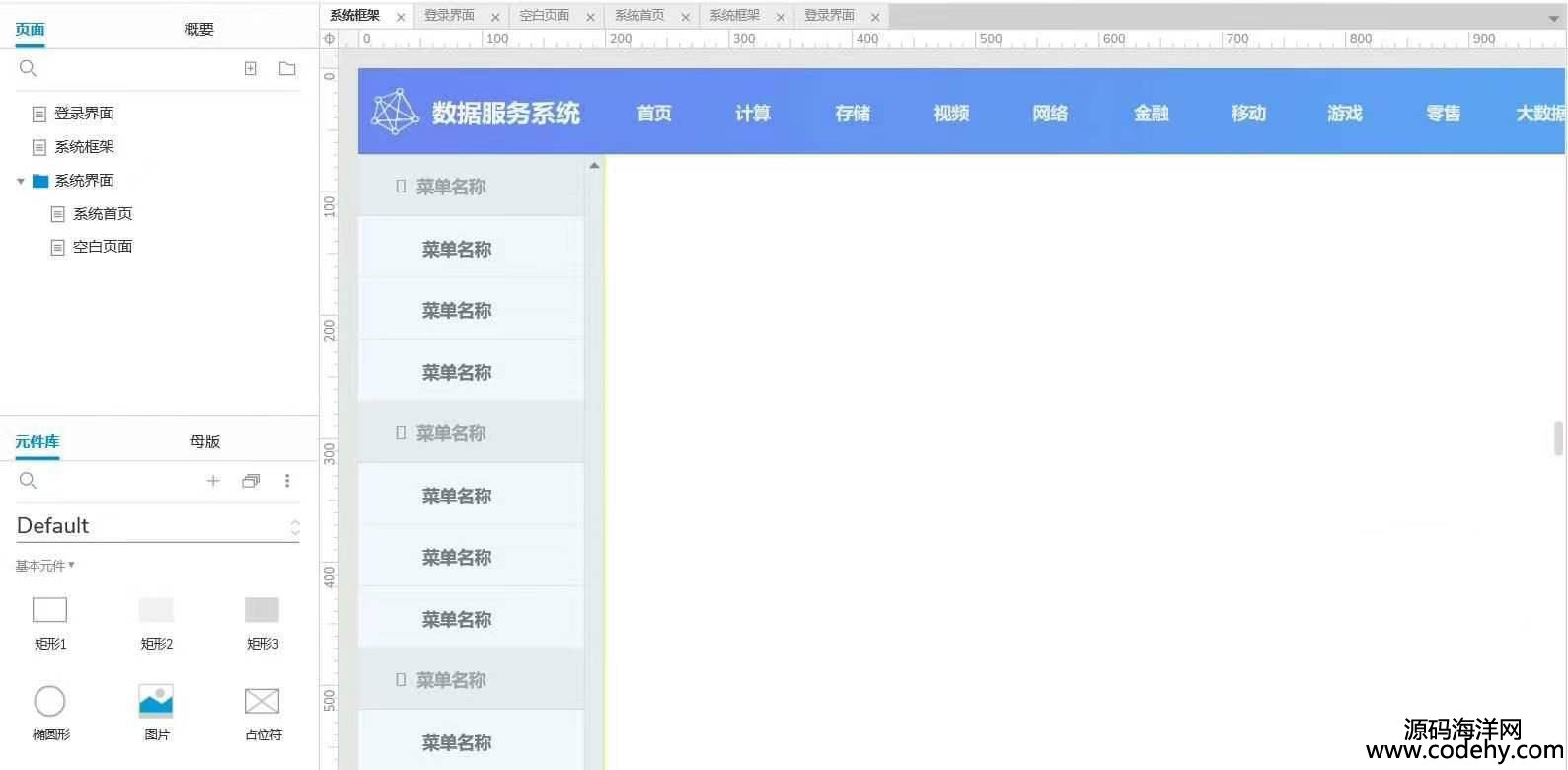Click the canvas origin crosshair icon
1568x770 pixels.
(x=330, y=39)
